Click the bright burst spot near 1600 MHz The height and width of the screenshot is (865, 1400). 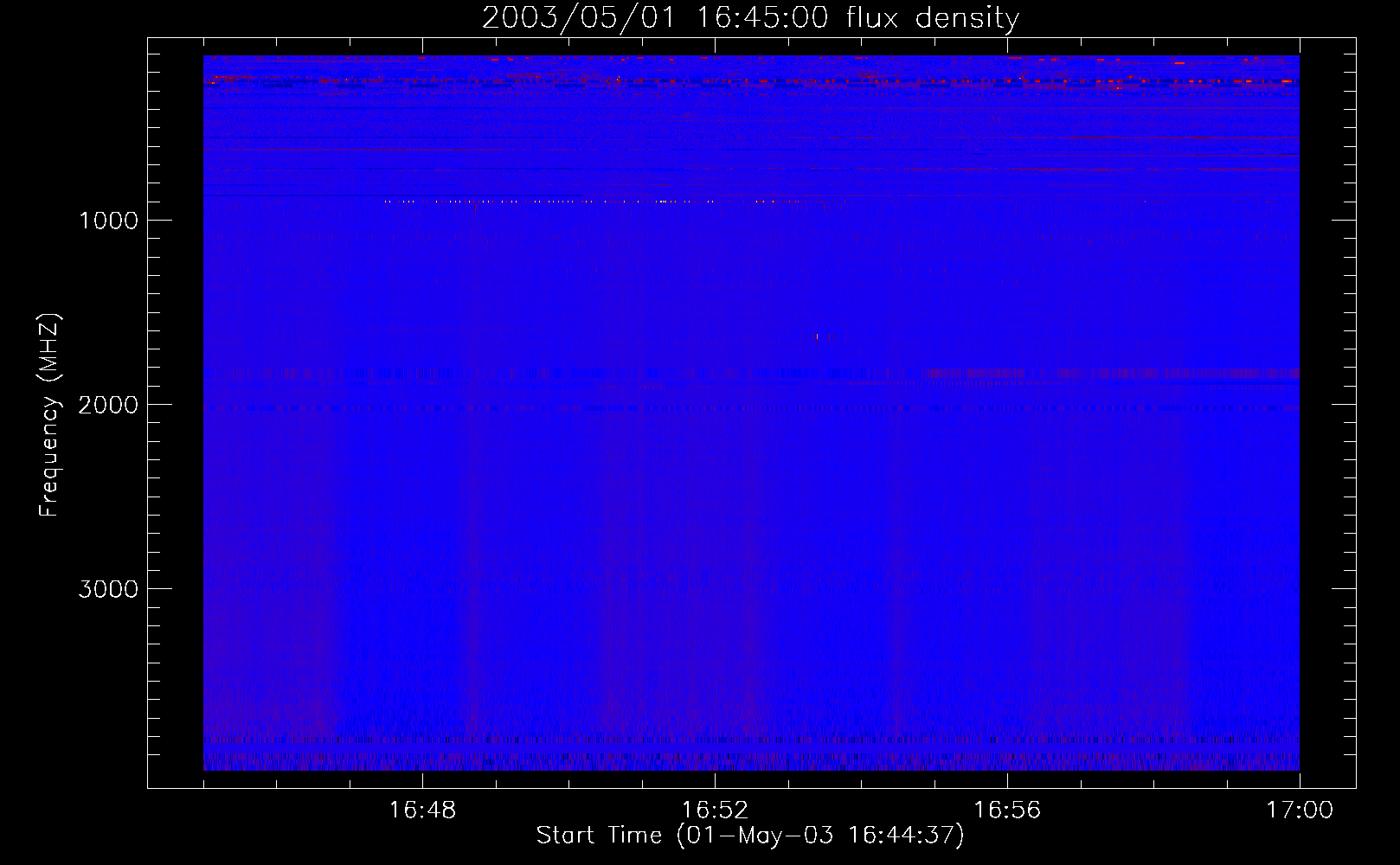pos(823,336)
